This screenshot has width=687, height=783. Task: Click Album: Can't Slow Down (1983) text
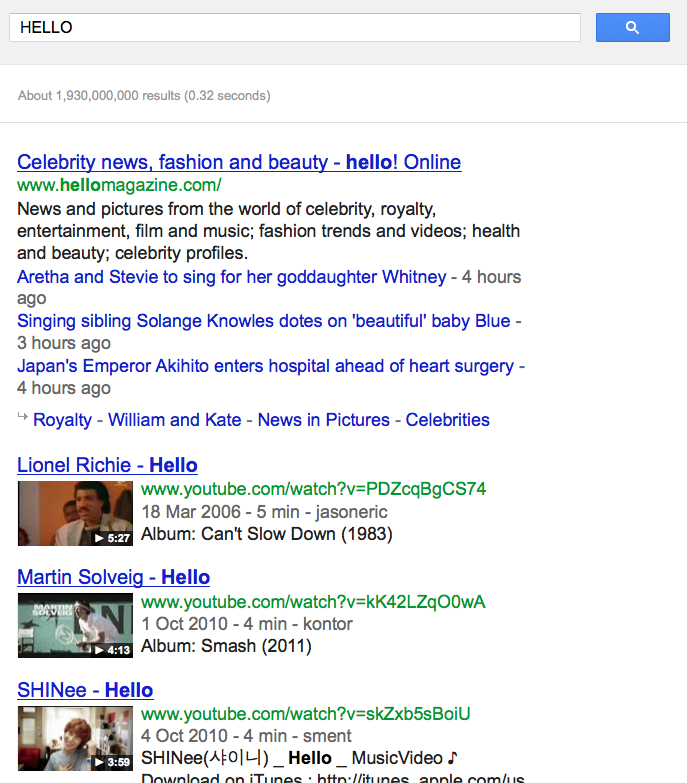[x=267, y=534]
